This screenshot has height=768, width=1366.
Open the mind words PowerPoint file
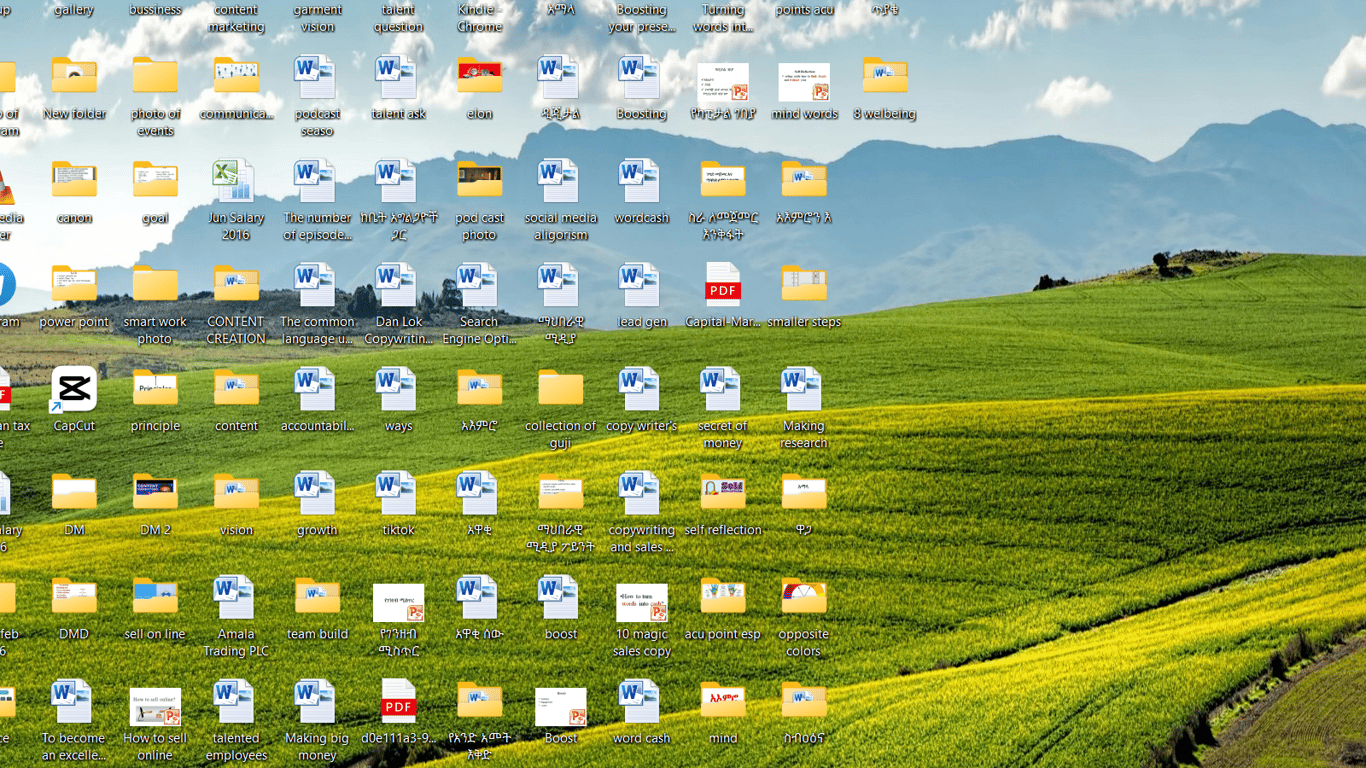click(x=804, y=83)
